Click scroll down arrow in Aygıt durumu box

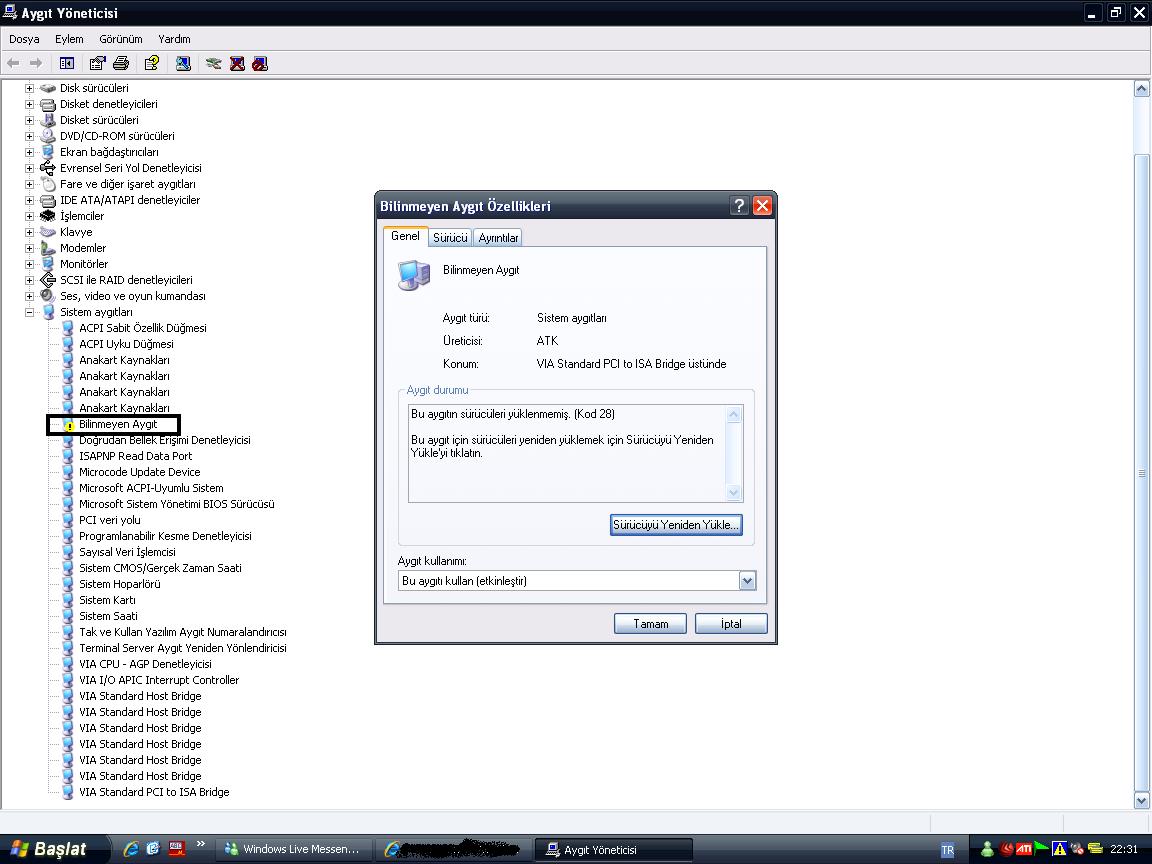click(x=733, y=492)
